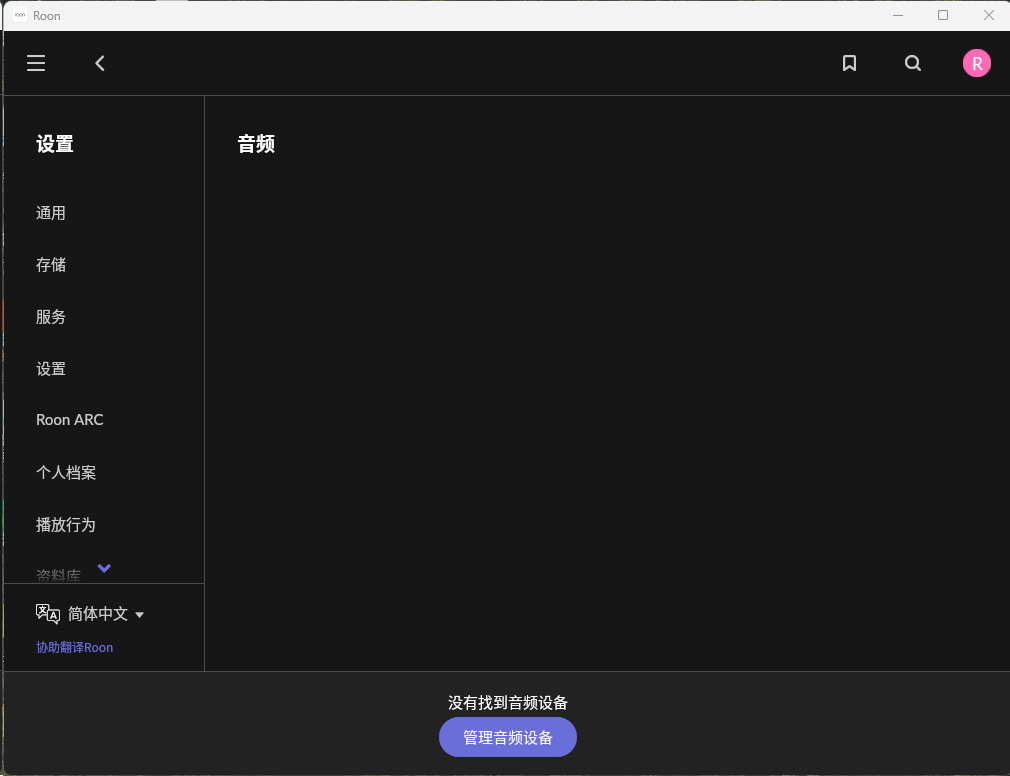The height and width of the screenshot is (776, 1010).
Task: Click the chevron next to 资料库
Action: 104,568
